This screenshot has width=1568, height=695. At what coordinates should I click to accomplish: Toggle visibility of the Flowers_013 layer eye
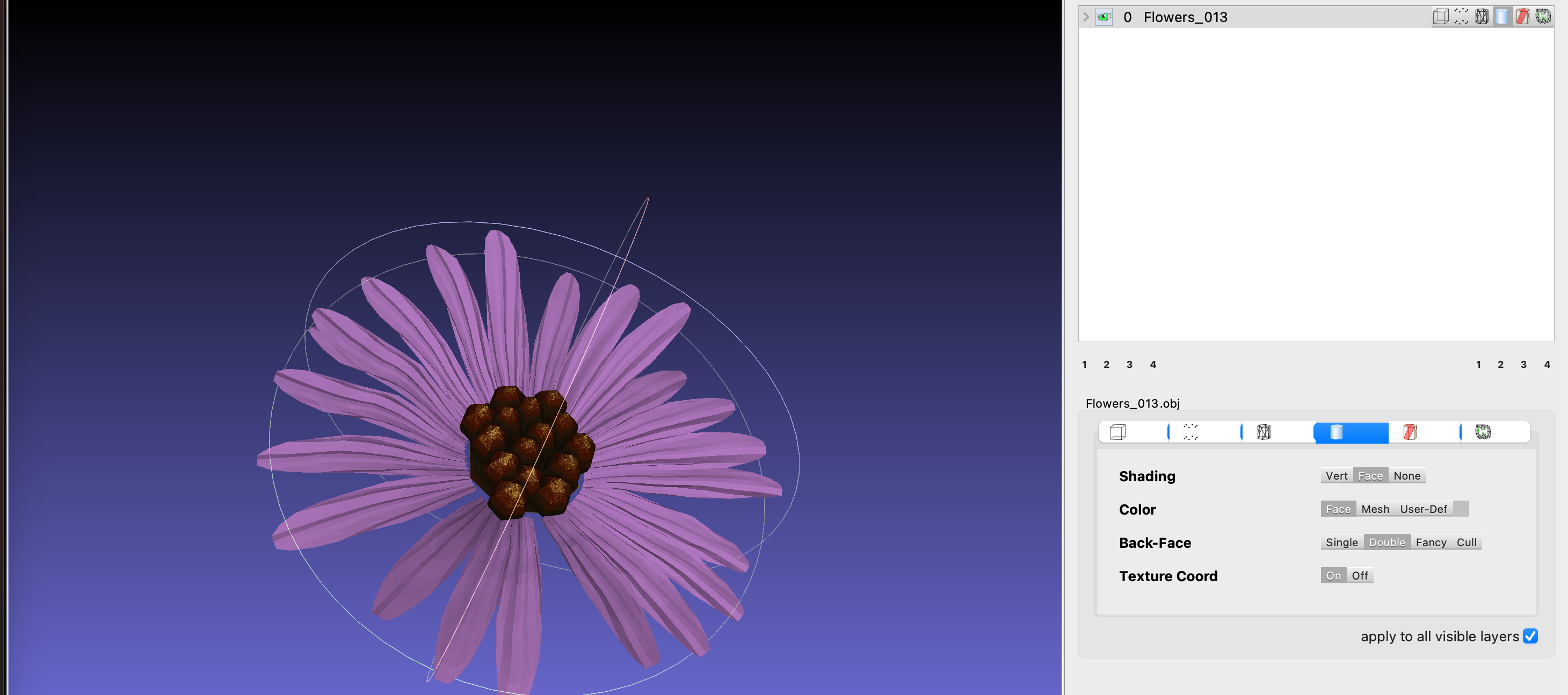[1104, 17]
